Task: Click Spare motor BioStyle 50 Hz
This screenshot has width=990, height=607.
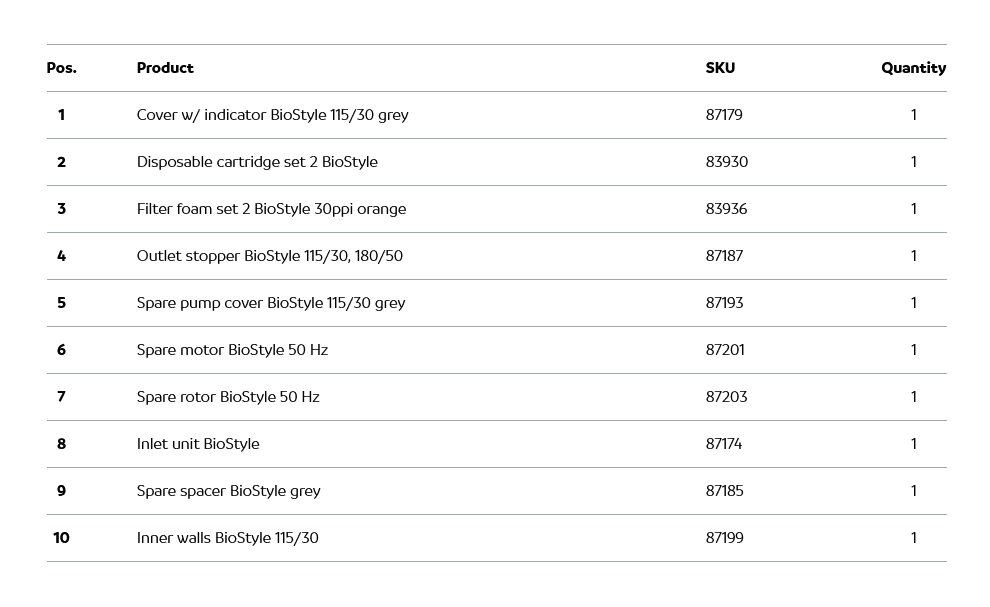Action: (x=232, y=350)
